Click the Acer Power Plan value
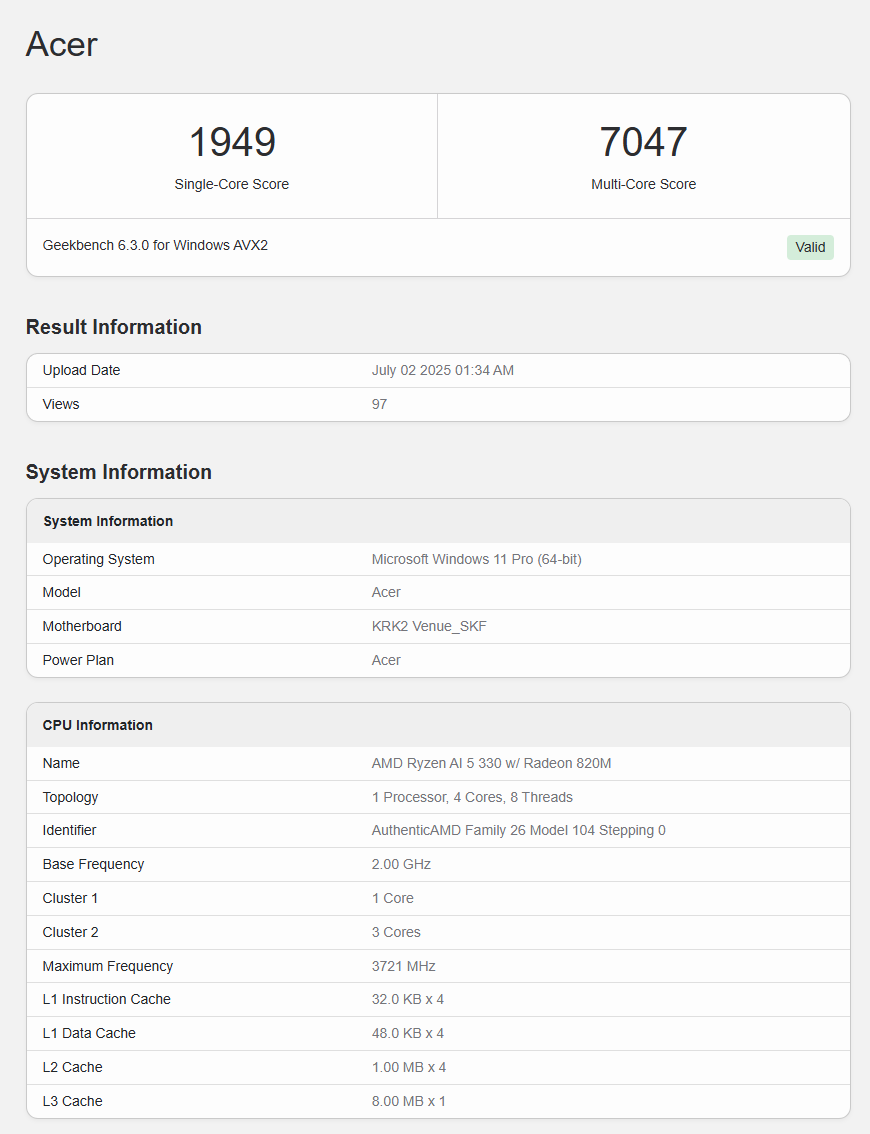Viewport: 870px width, 1134px height. pyautogui.click(x=386, y=660)
